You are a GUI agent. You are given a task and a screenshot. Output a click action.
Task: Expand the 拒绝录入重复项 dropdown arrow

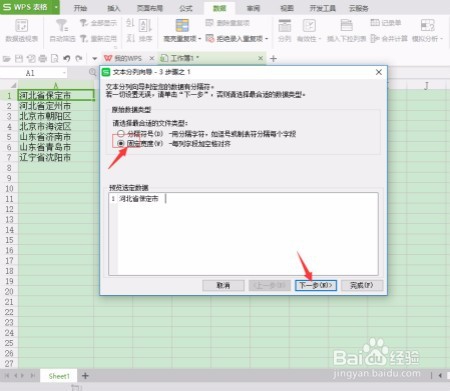pos(266,39)
